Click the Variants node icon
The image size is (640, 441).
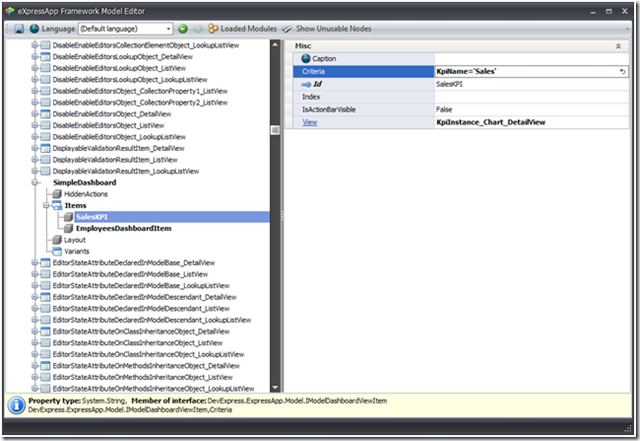57,251
